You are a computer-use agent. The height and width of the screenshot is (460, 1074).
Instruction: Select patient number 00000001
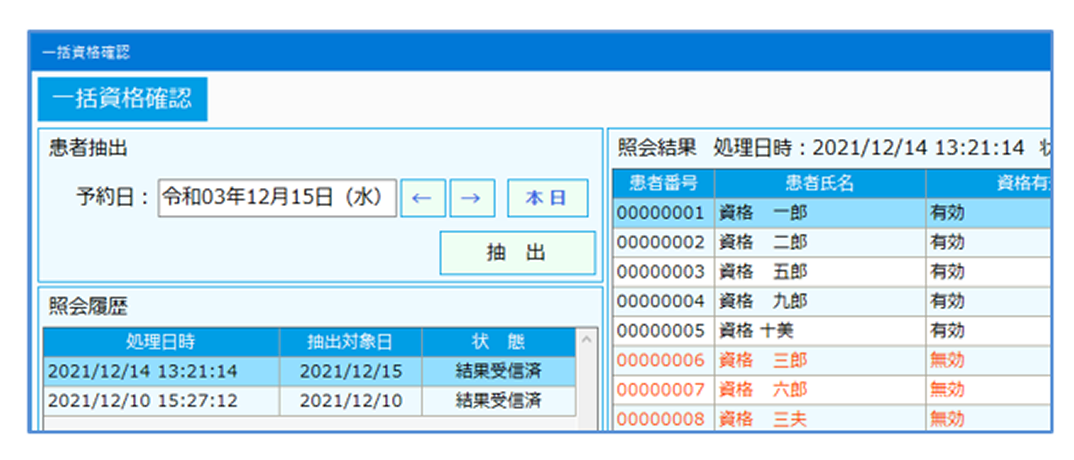(x=664, y=213)
